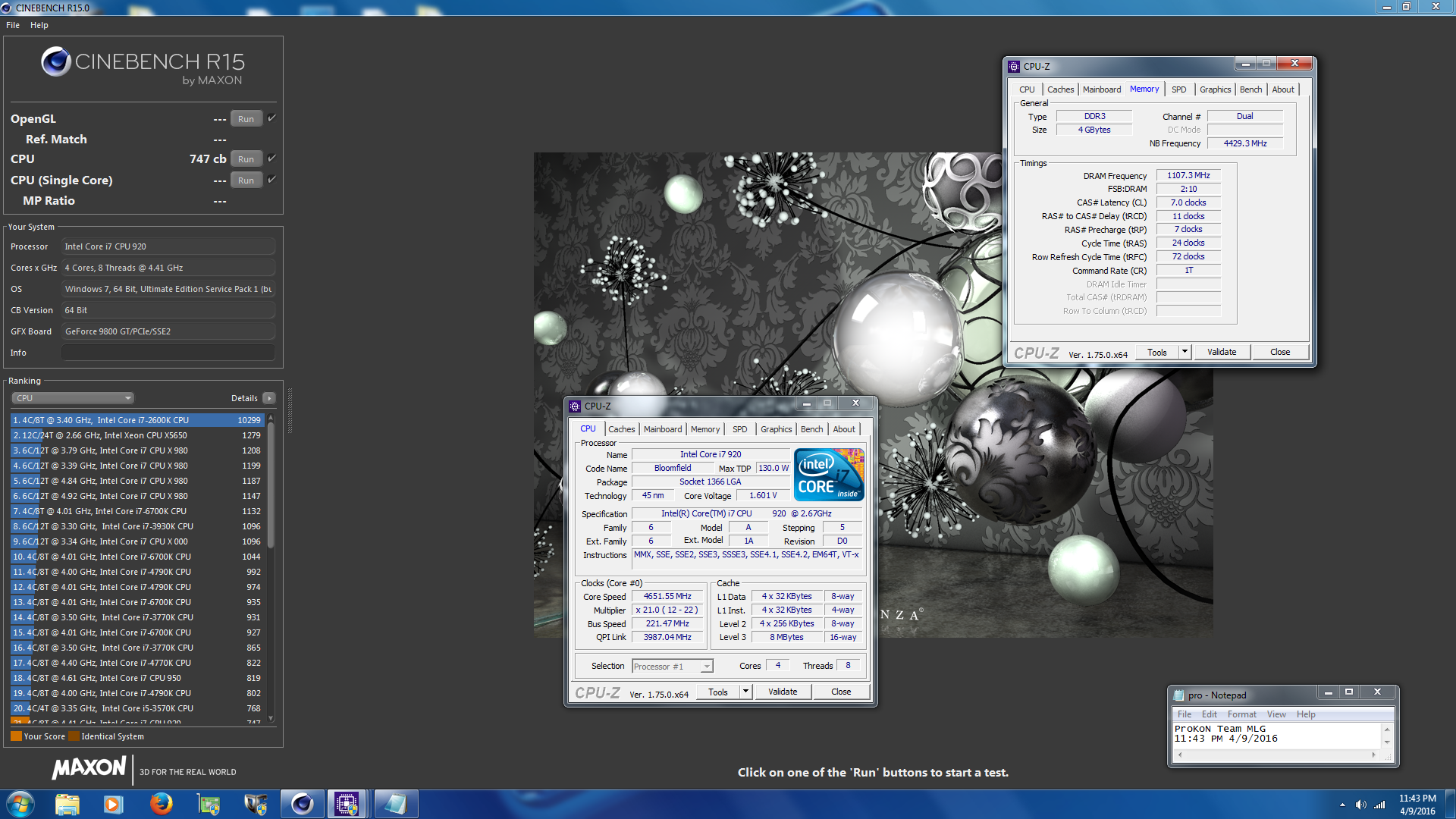This screenshot has height=819, width=1456.
Task: Click the Intel Core i7 logo badge
Action: pos(829,474)
